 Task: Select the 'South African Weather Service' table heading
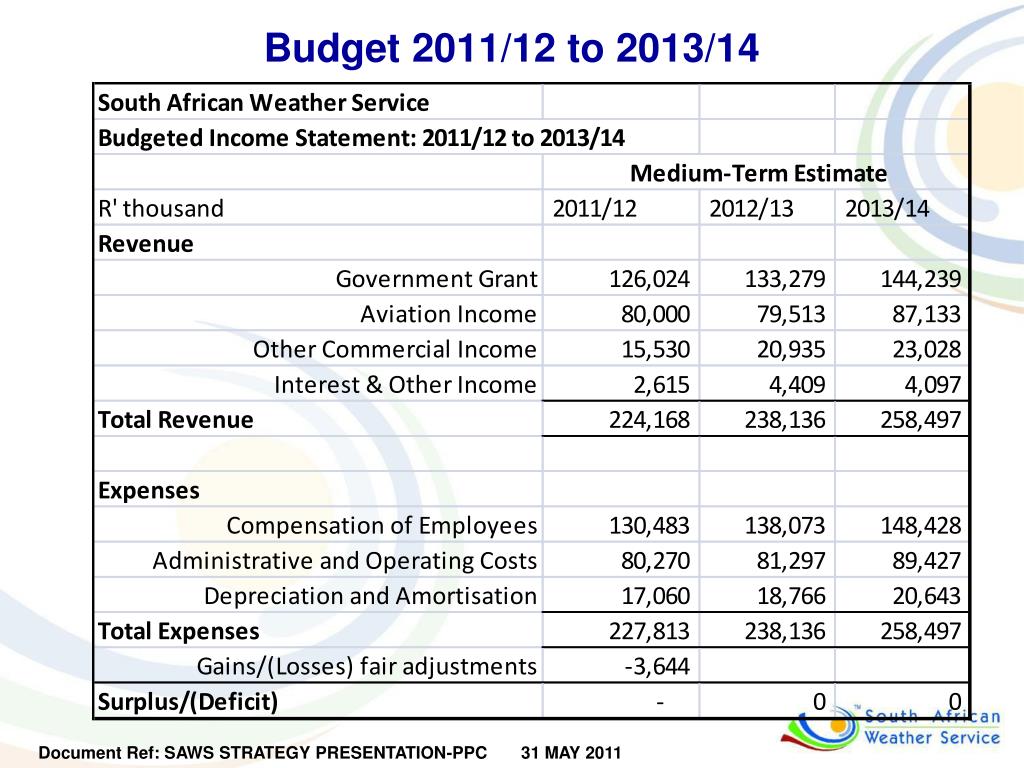click(x=263, y=103)
